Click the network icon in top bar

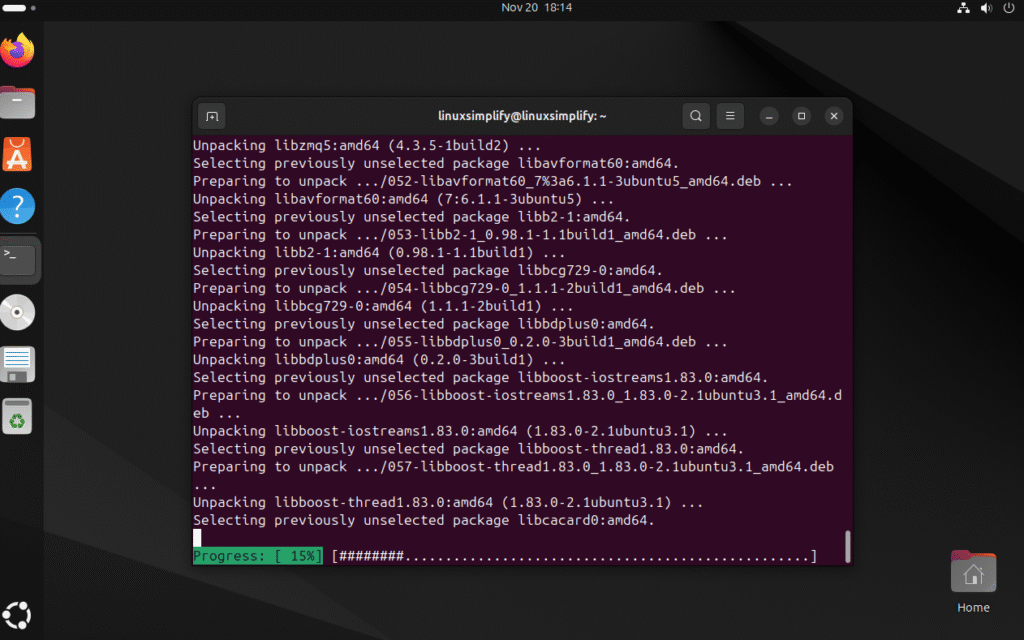point(963,8)
